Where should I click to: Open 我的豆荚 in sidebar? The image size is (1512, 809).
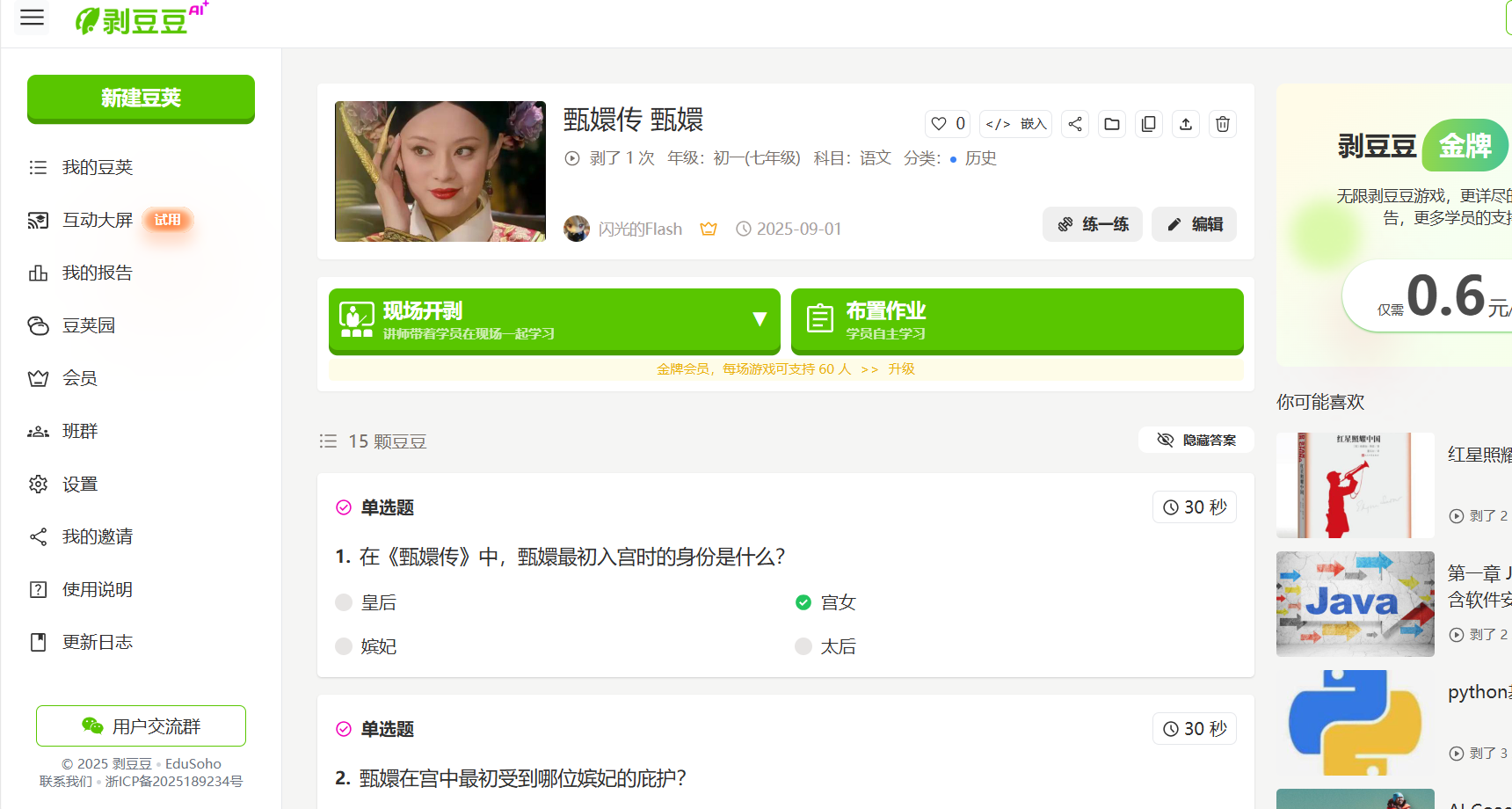point(97,167)
